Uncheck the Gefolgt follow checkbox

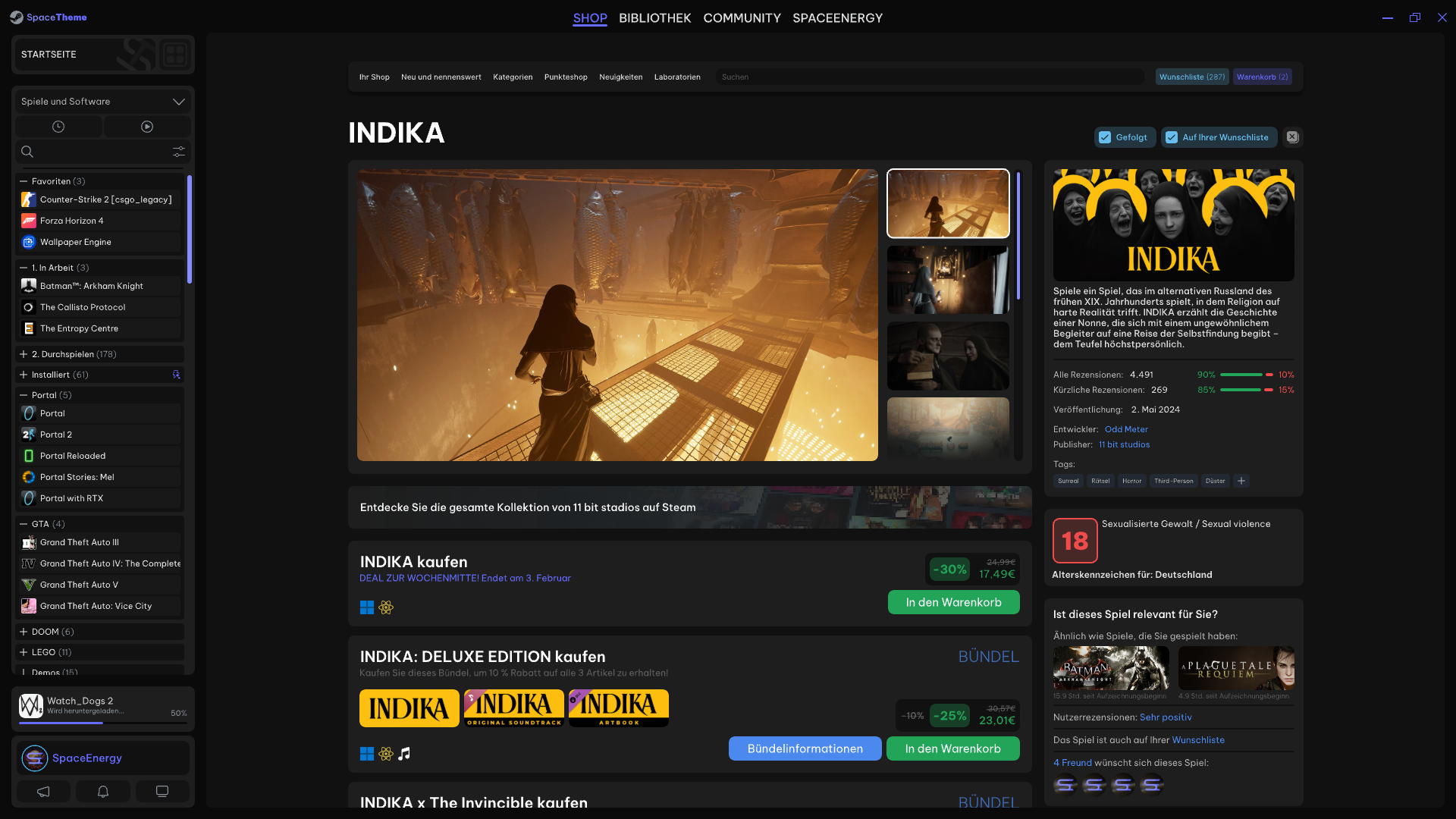pyautogui.click(x=1105, y=137)
